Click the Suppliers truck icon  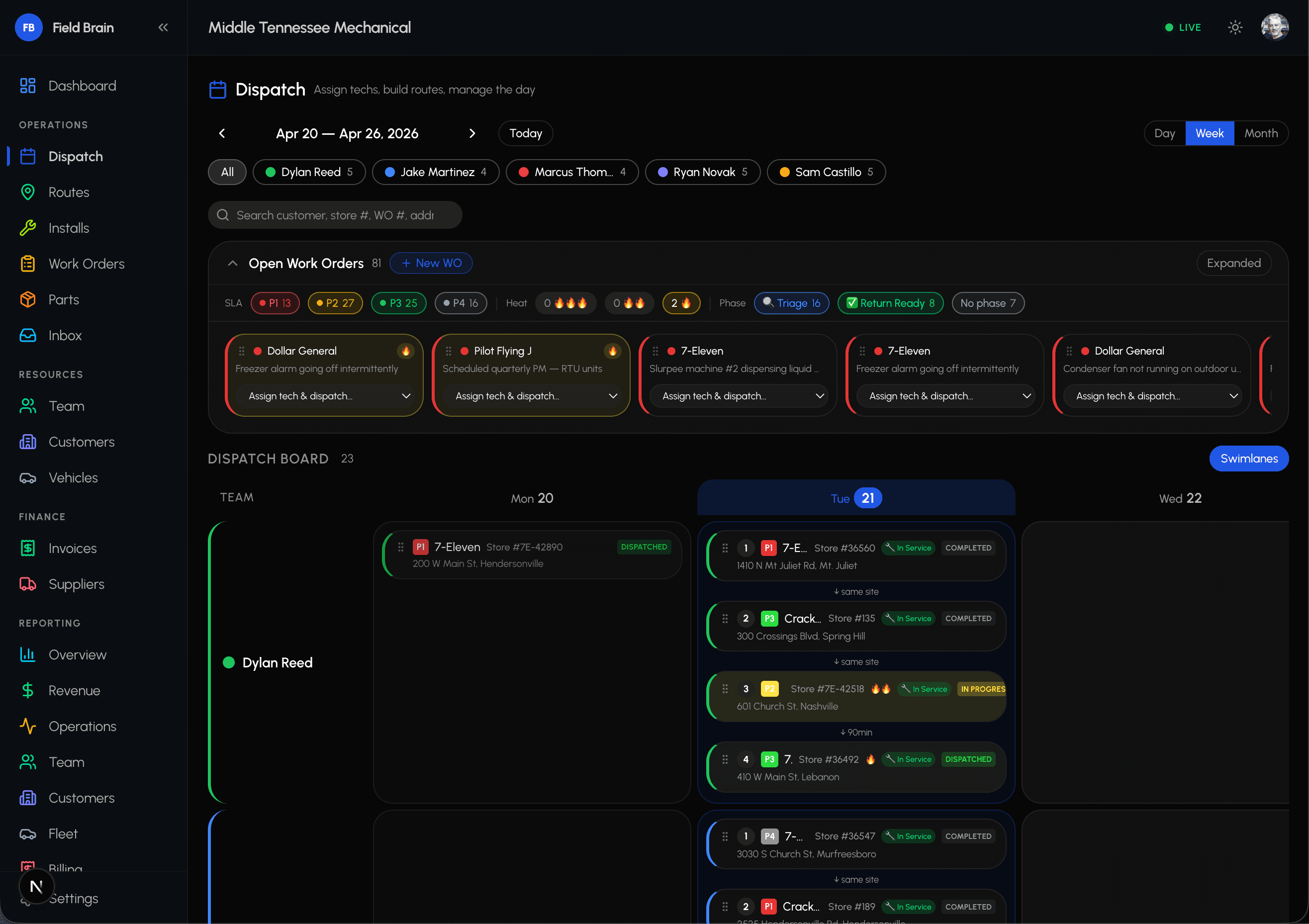click(x=28, y=584)
